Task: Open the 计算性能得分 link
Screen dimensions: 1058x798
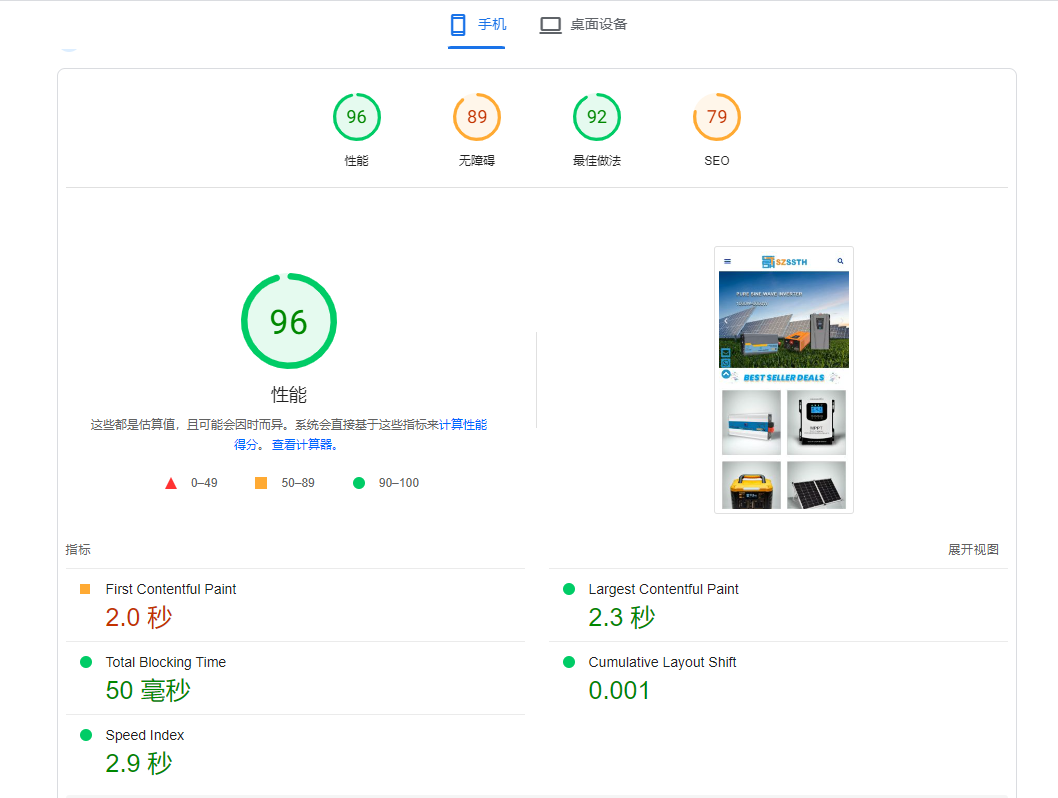Action: tap(463, 424)
